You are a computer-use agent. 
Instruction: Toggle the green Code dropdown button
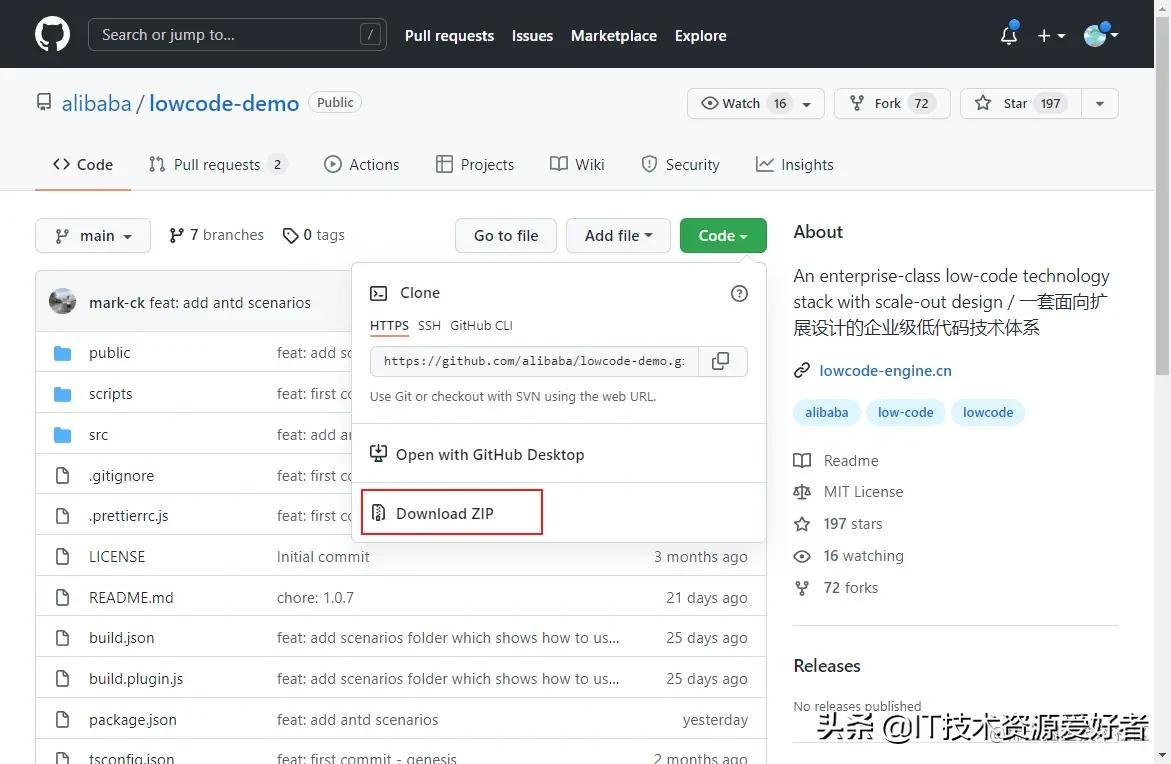coord(723,235)
